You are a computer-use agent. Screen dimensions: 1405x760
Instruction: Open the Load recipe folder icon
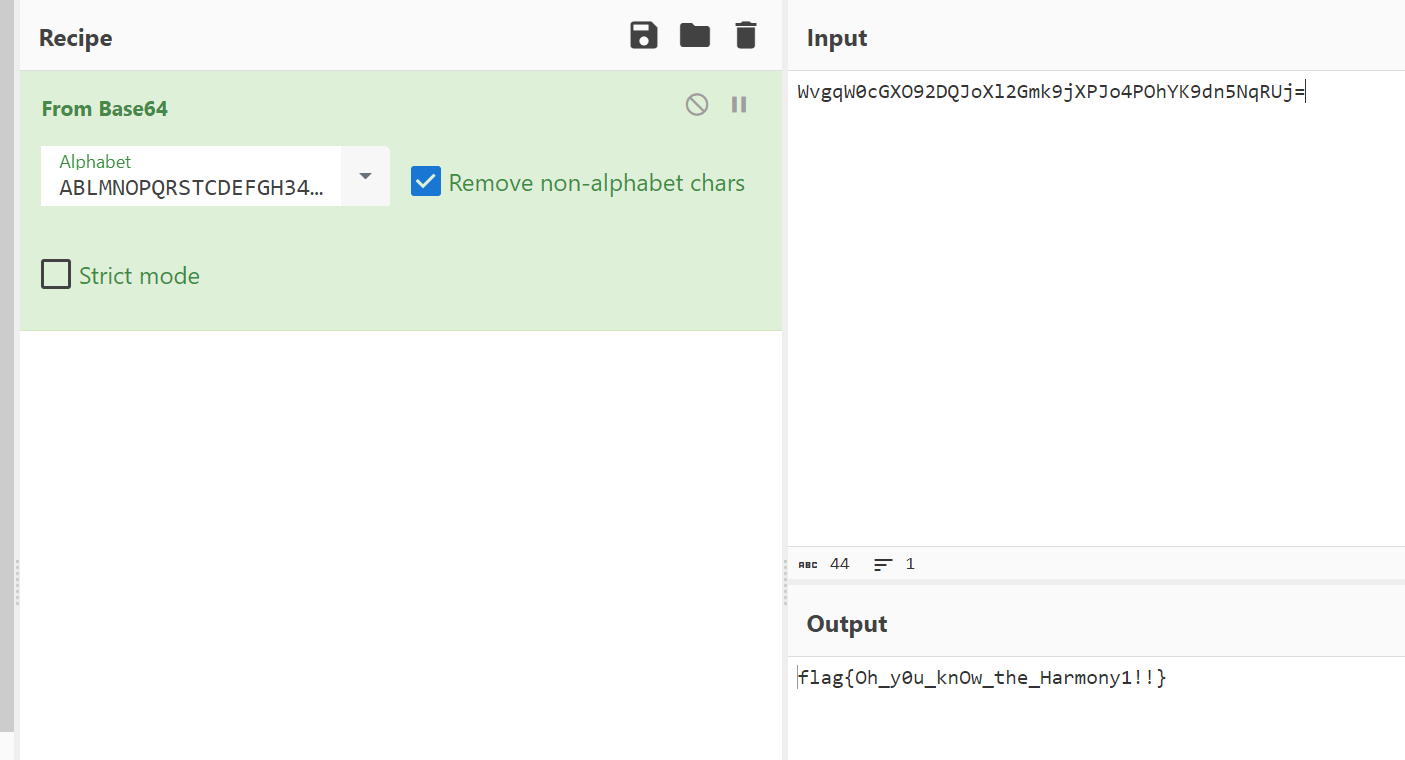click(695, 36)
